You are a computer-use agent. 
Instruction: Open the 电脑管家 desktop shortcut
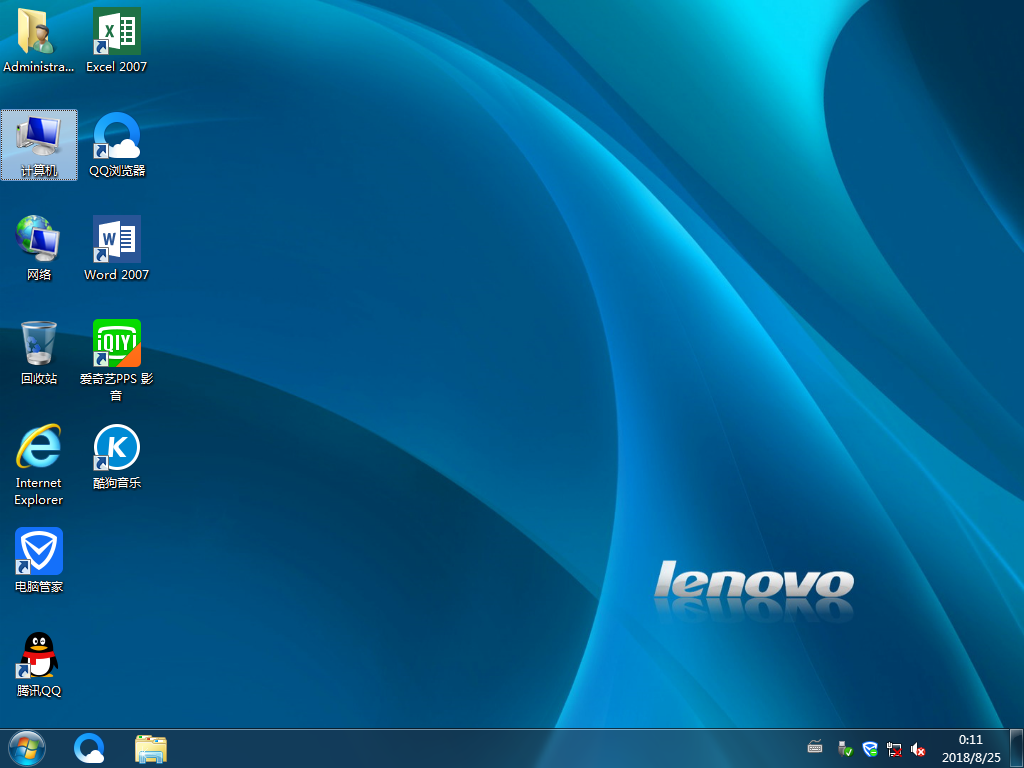coord(39,560)
